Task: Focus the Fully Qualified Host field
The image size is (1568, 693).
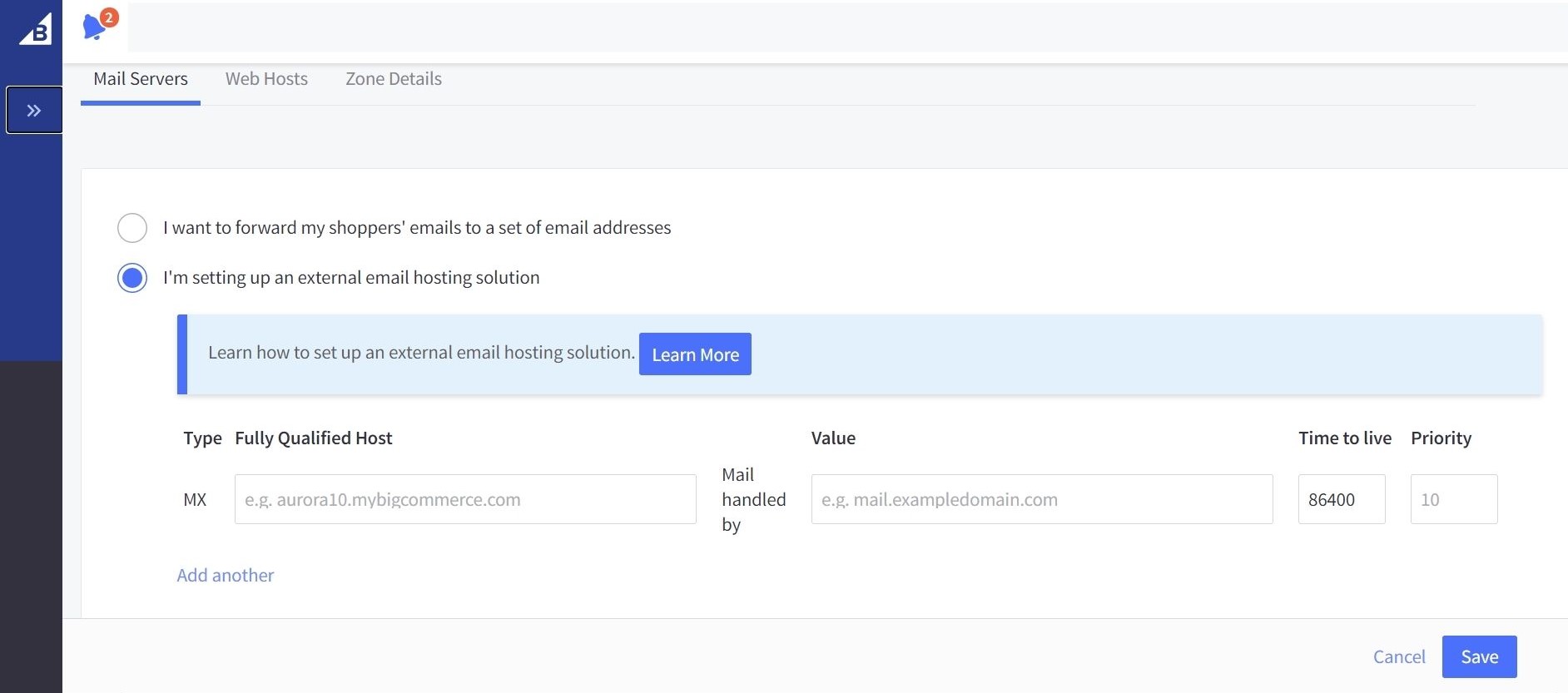Action: coord(465,499)
